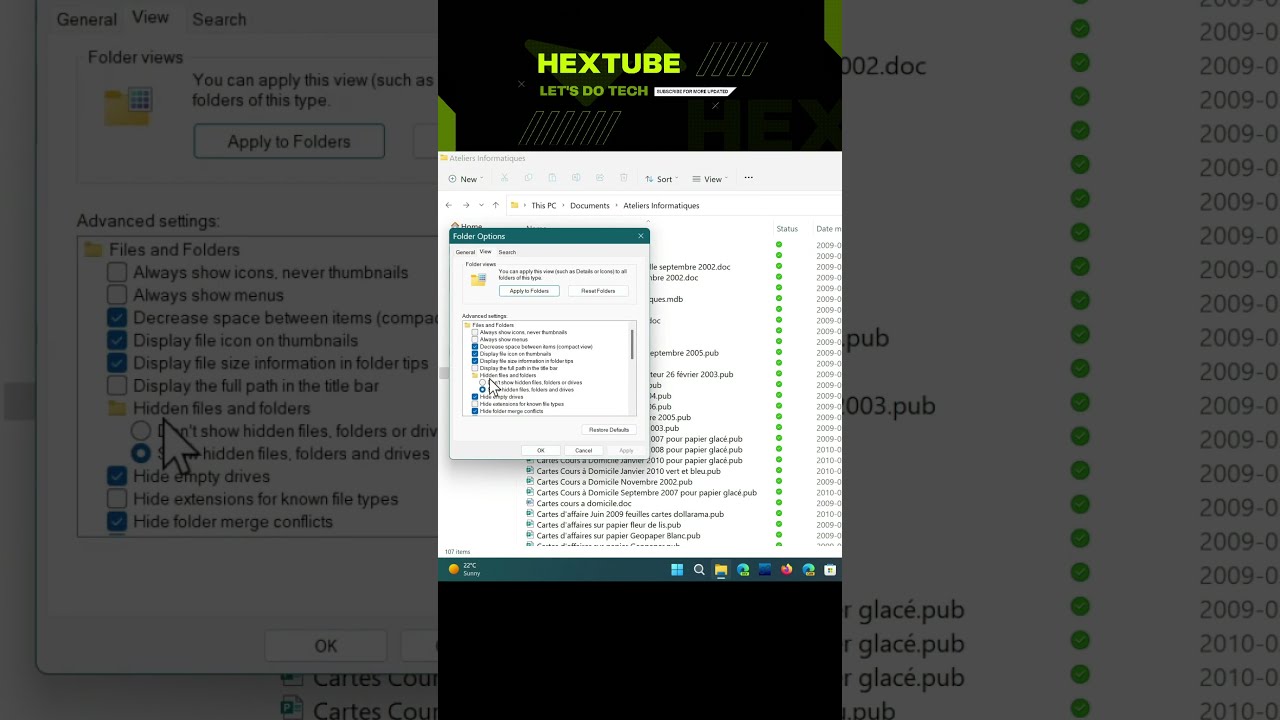
Task: Switch to the Search tab in Folder Options
Action: point(507,252)
